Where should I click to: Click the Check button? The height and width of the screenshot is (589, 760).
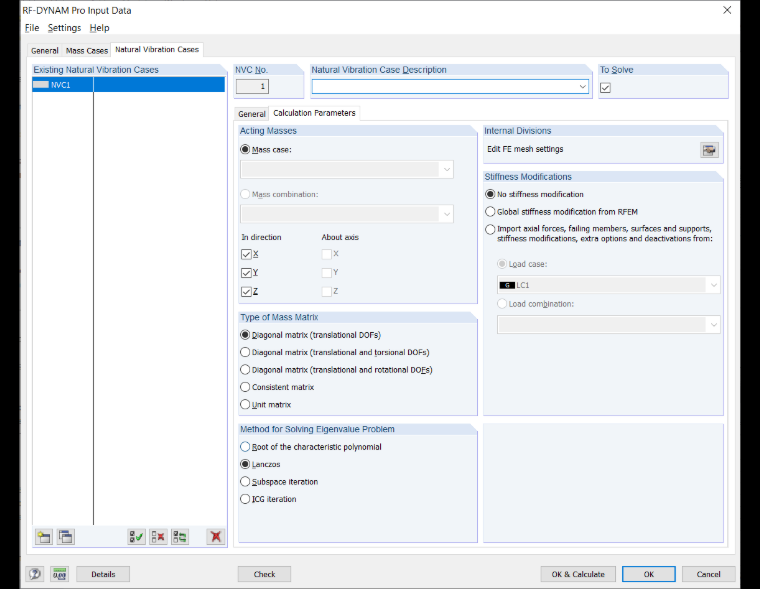click(264, 574)
